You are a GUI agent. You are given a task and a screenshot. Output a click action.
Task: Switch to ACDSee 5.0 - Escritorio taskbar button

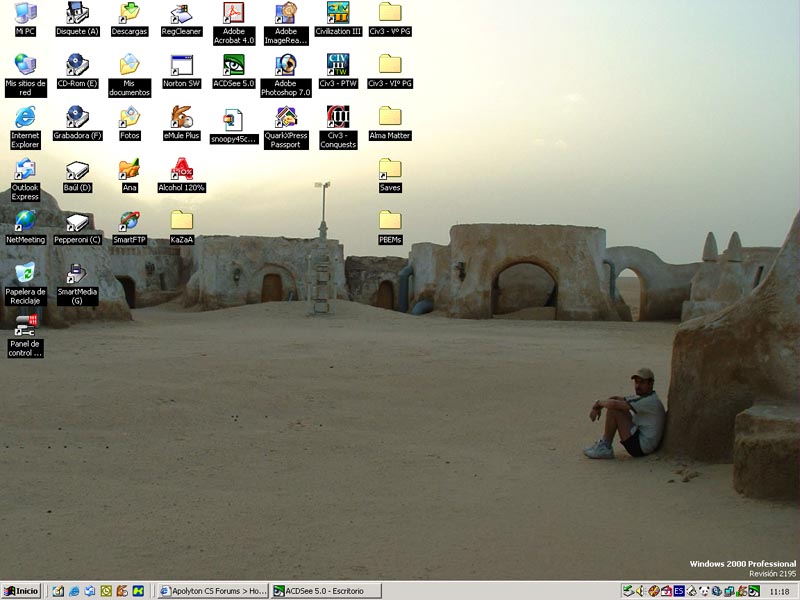coord(326,591)
